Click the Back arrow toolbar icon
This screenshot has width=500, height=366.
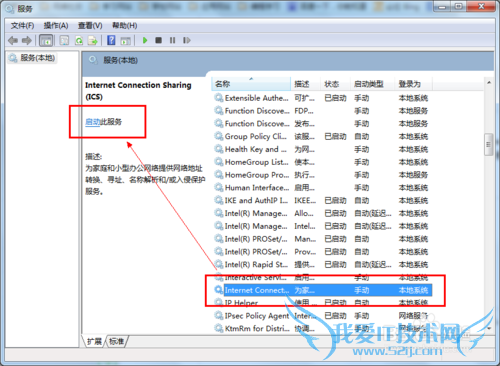click(x=13, y=40)
